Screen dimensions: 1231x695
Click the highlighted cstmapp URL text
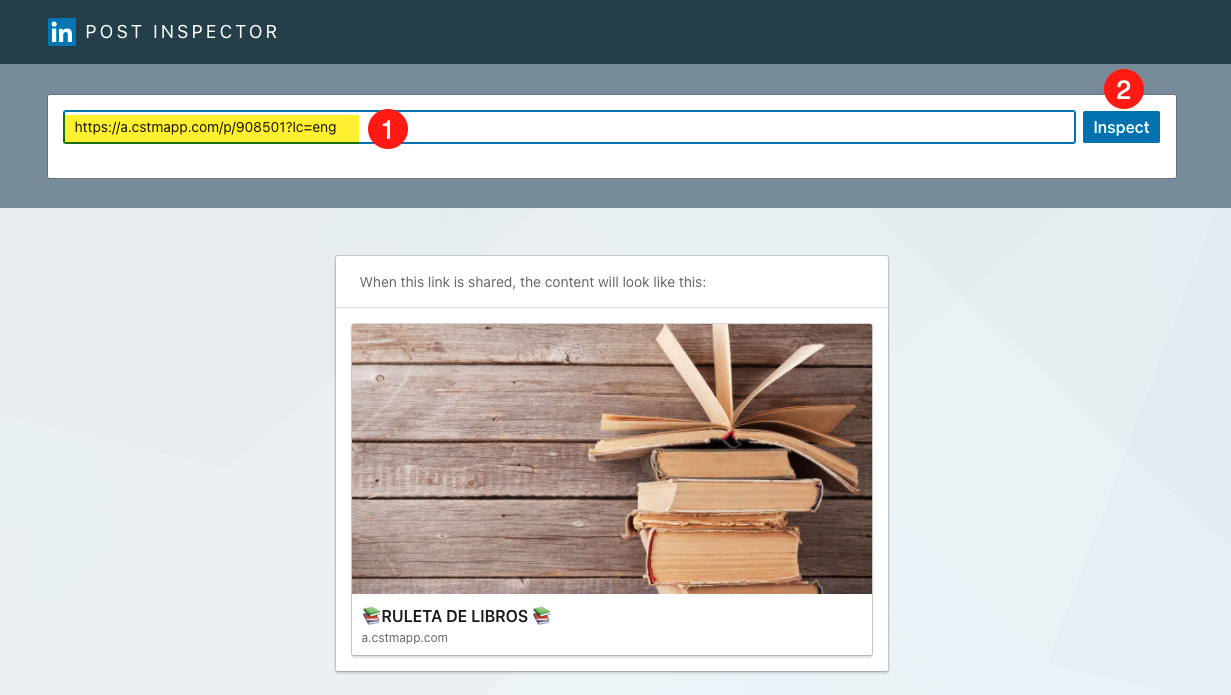point(205,128)
